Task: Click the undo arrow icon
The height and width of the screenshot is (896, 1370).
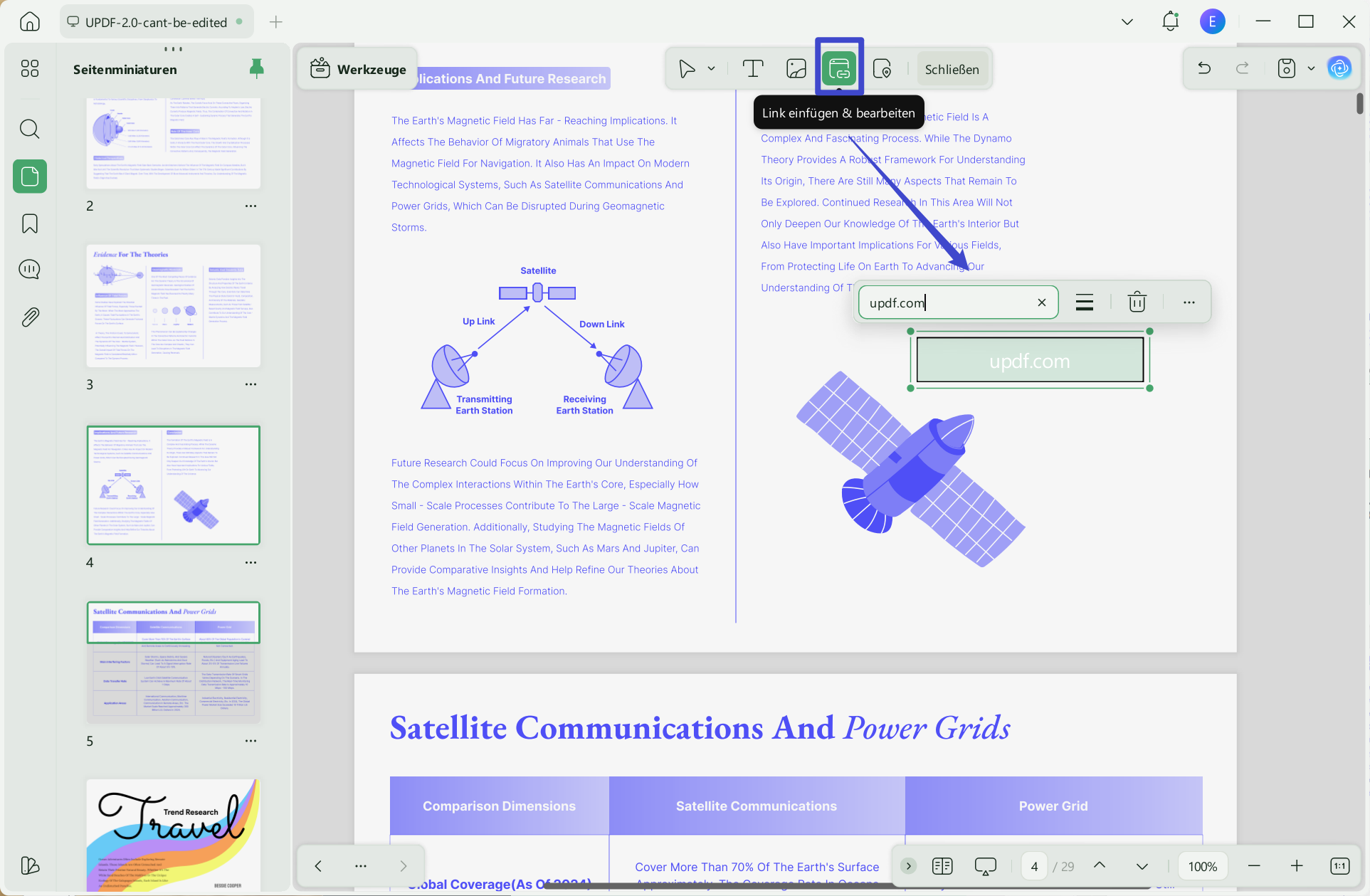Action: click(x=1204, y=68)
